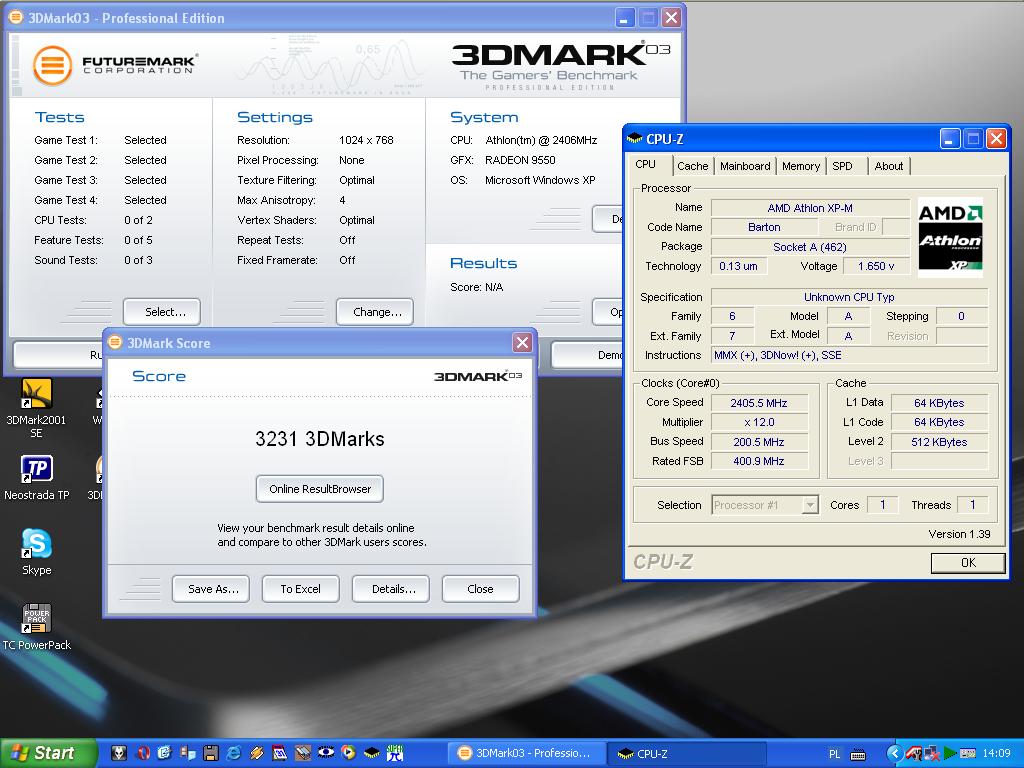Open the floppy disk quick launch icon
Viewport: 1024px width, 768px height.
tap(211, 753)
